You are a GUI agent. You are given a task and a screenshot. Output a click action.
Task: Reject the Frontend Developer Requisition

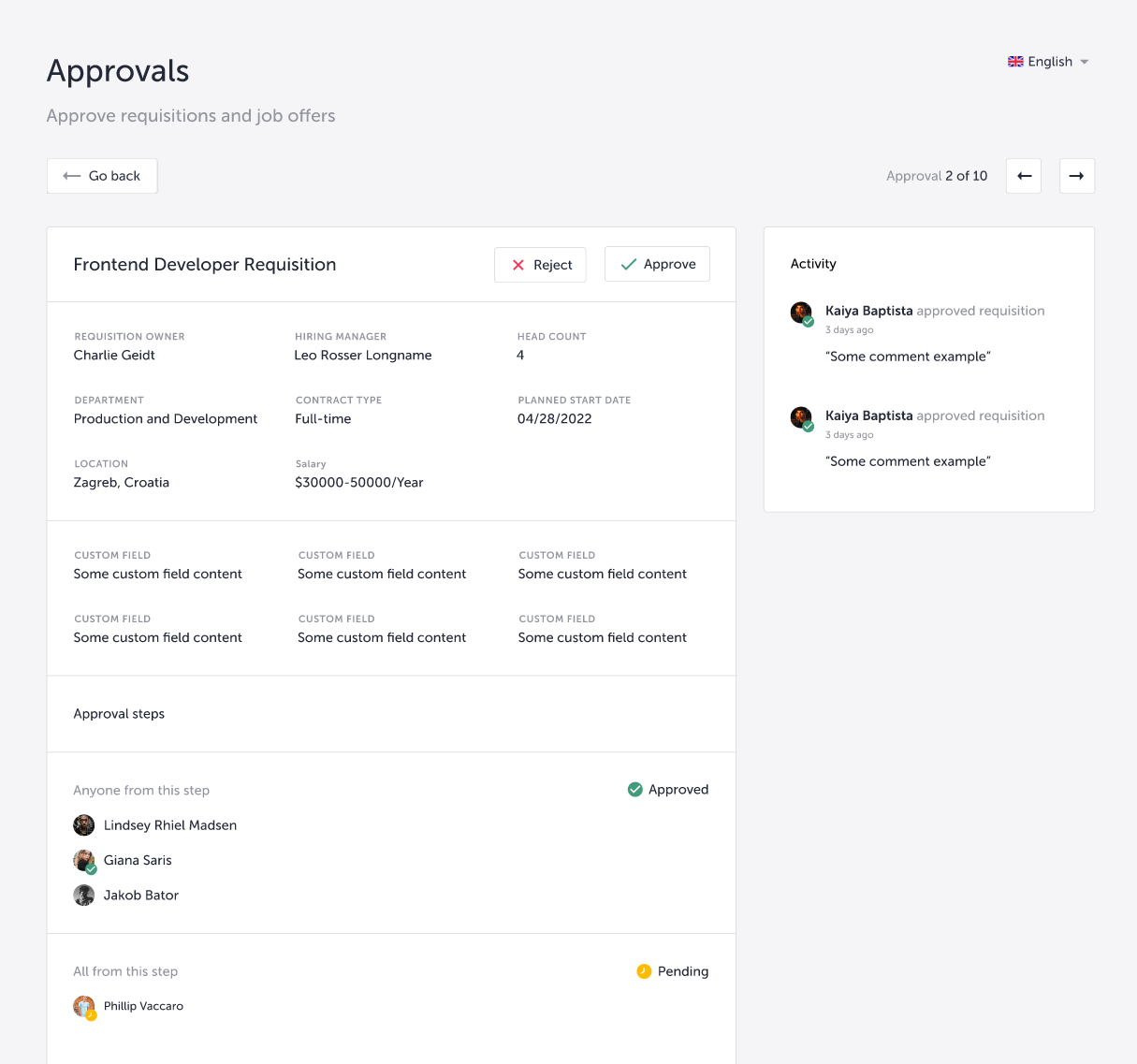click(x=540, y=265)
